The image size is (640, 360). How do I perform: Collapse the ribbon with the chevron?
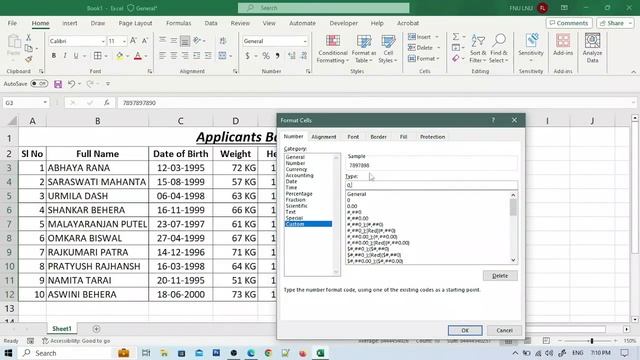(633, 72)
